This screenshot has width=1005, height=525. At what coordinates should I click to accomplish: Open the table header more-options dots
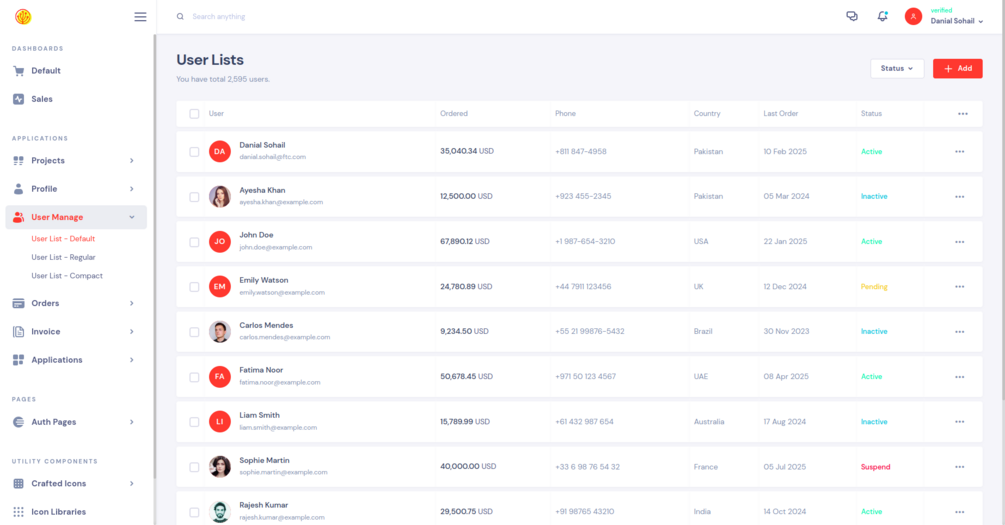[x=962, y=114]
